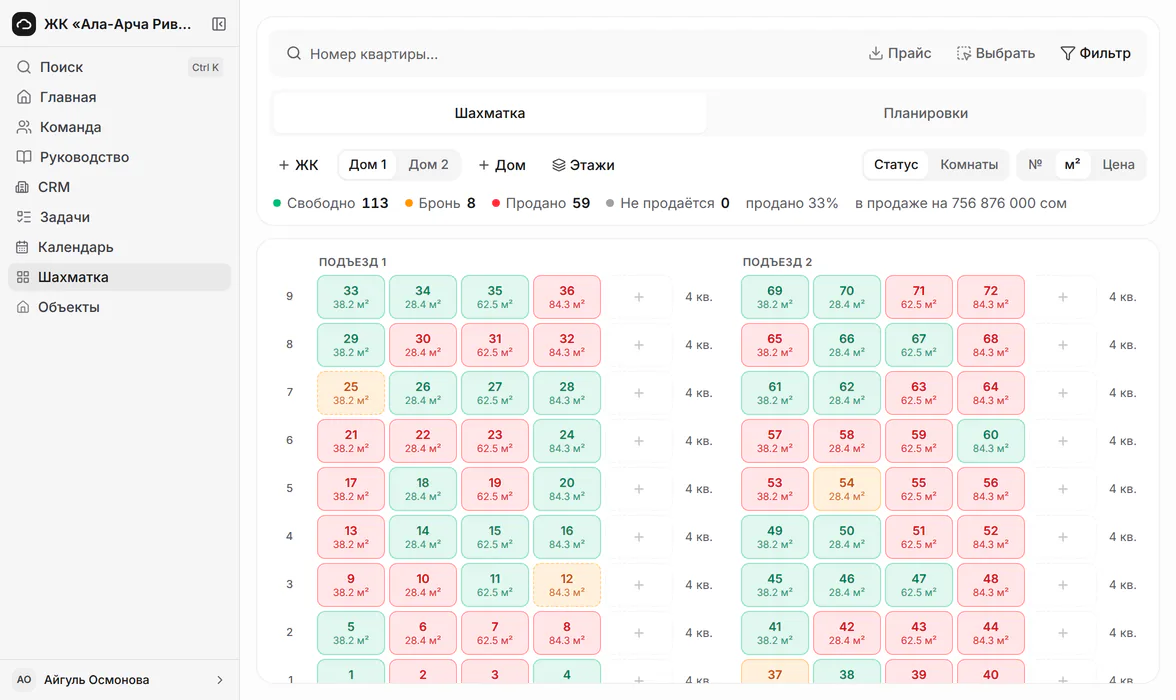Open the Фильтр filter options
Image resolution: width=1176 pixels, height=700 pixels.
coord(1096,53)
